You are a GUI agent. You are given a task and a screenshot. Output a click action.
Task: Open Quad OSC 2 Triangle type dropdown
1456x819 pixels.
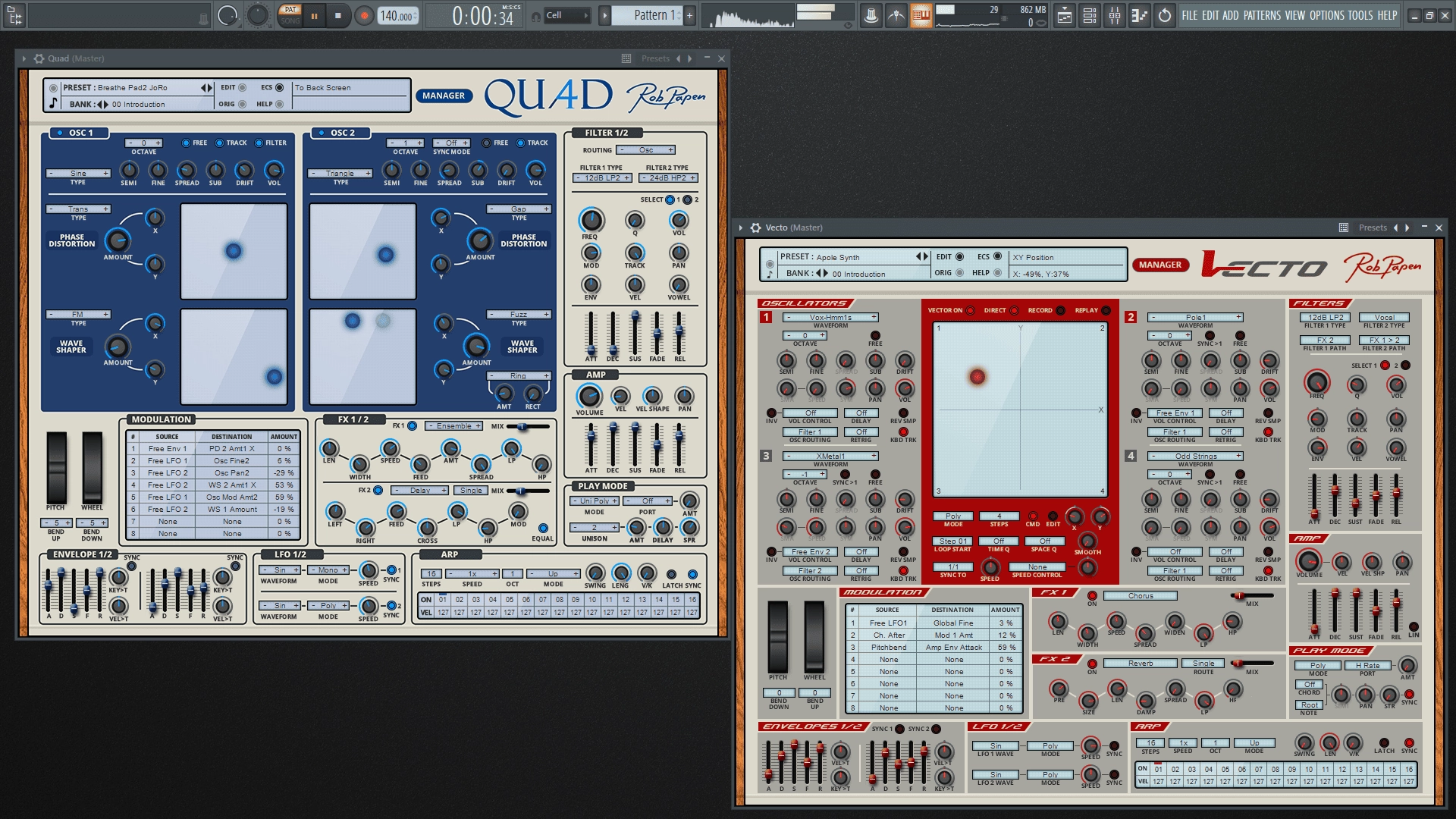340,173
